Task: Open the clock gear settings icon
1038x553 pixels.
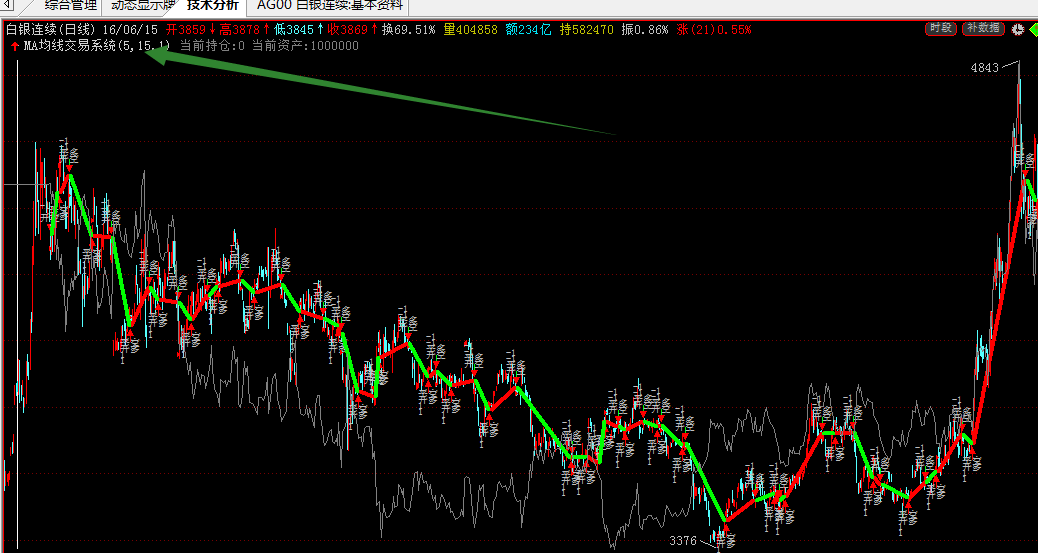Action: pos(1017,29)
